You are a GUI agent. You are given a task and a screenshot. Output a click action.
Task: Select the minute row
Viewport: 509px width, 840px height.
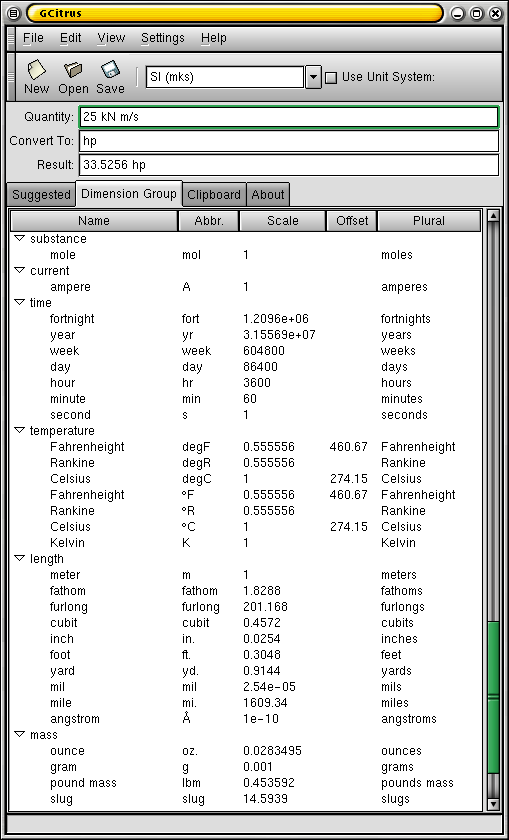tap(245, 399)
